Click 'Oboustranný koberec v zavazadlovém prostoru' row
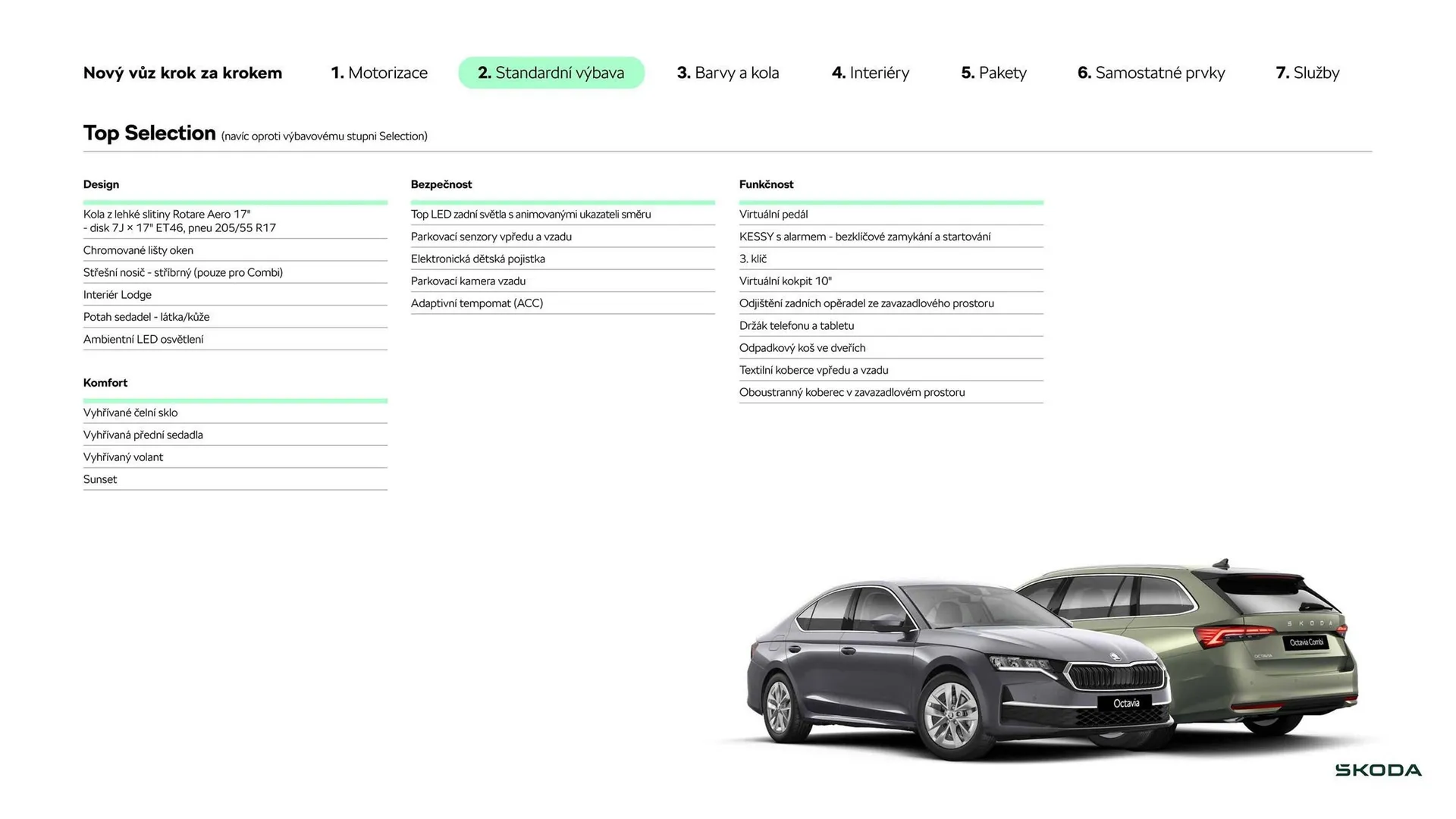 click(891, 392)
